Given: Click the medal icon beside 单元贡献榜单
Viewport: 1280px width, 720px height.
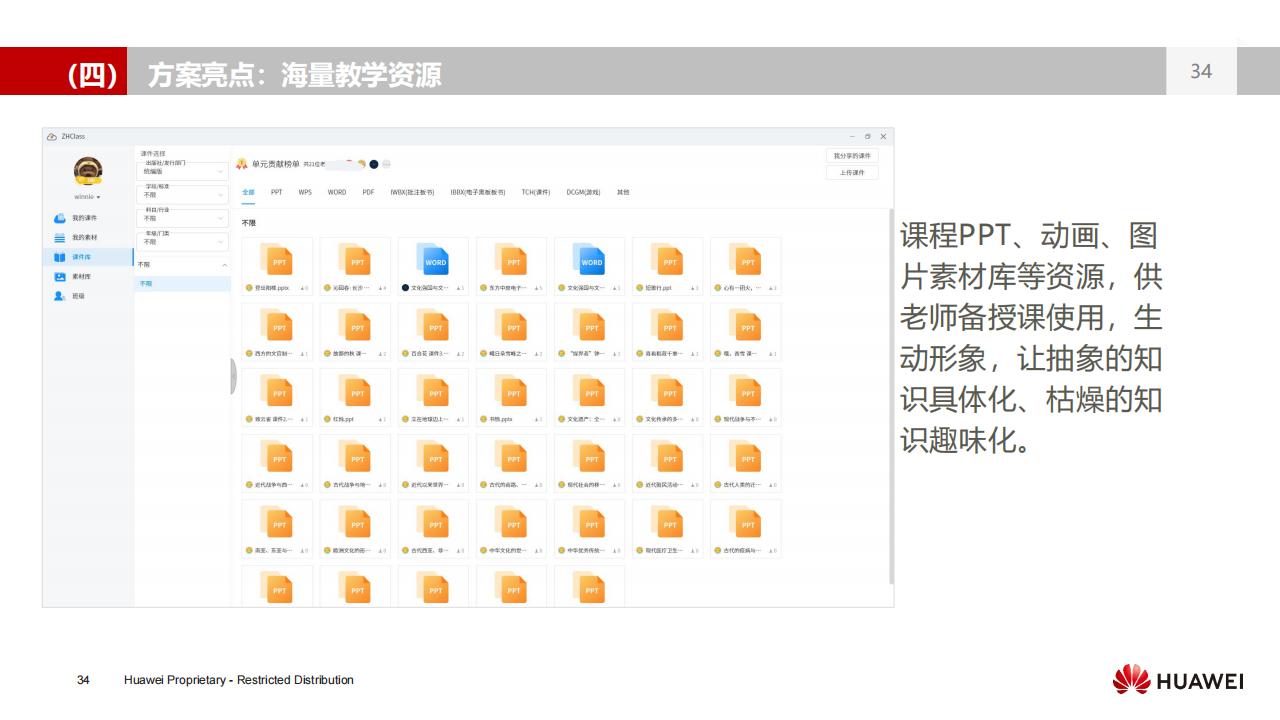Looking at the screenshot, I should pyautogui.click(x=240, y=164).
